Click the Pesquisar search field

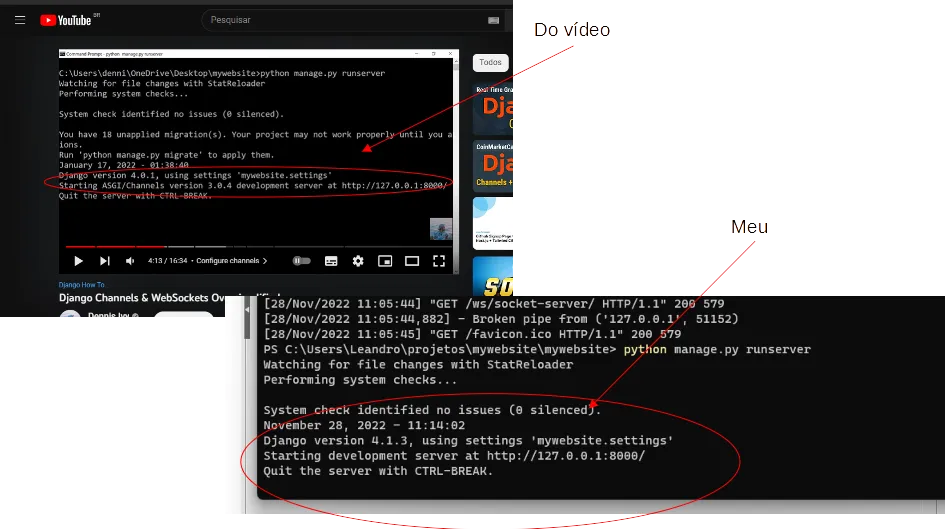(x=340, y=20)
